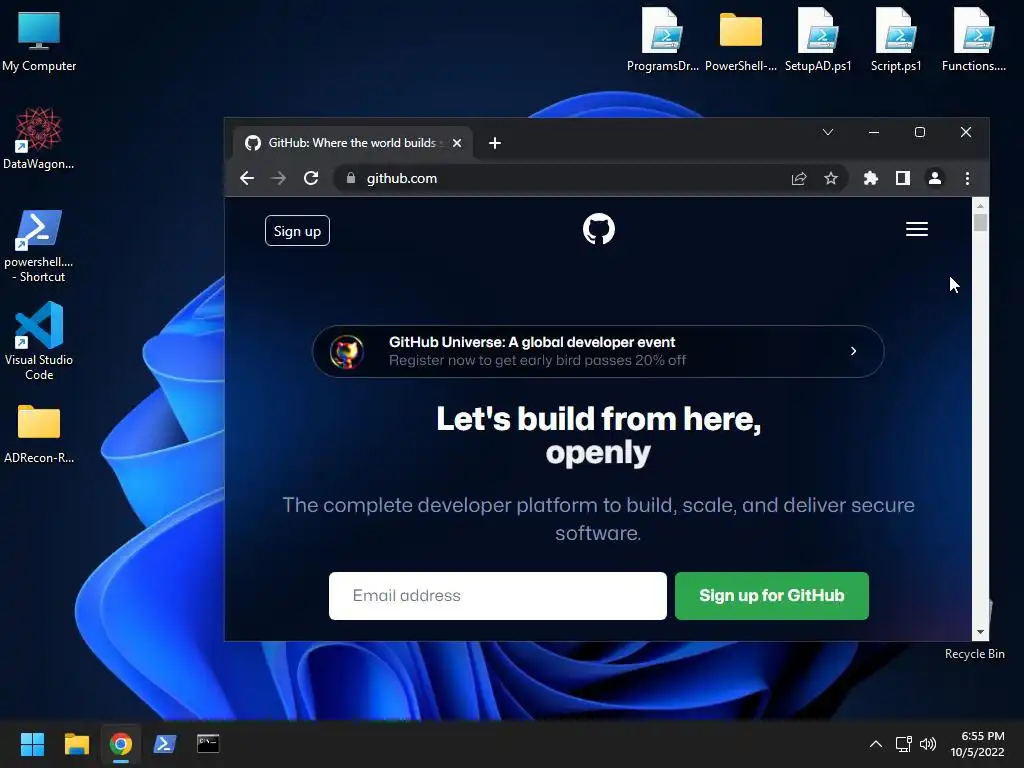This screenshot has width=1024, height=768.
Task: Open File Explorer from taskbar
Action: tap(76, 744)
